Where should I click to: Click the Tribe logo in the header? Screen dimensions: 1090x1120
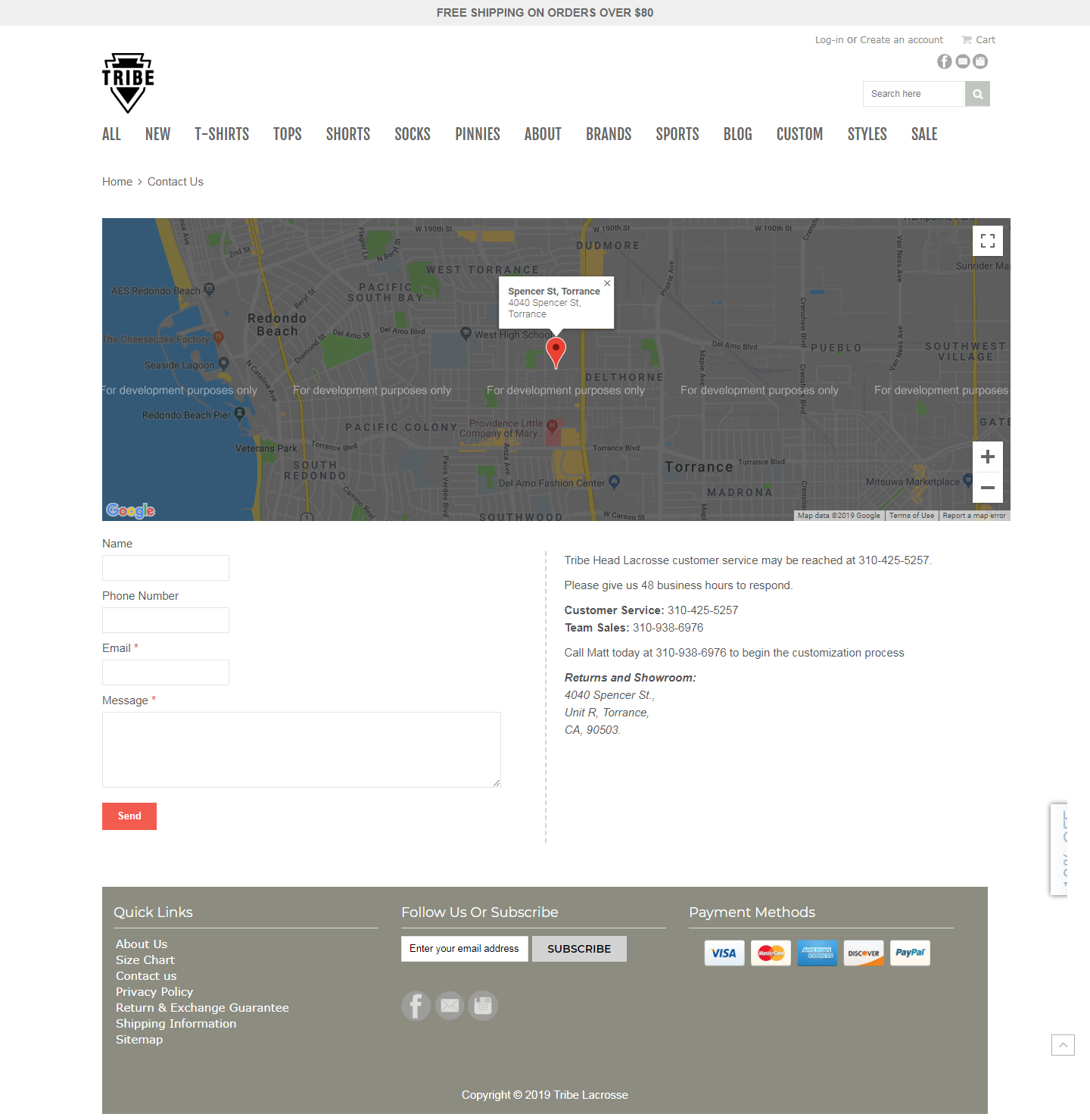128,83
